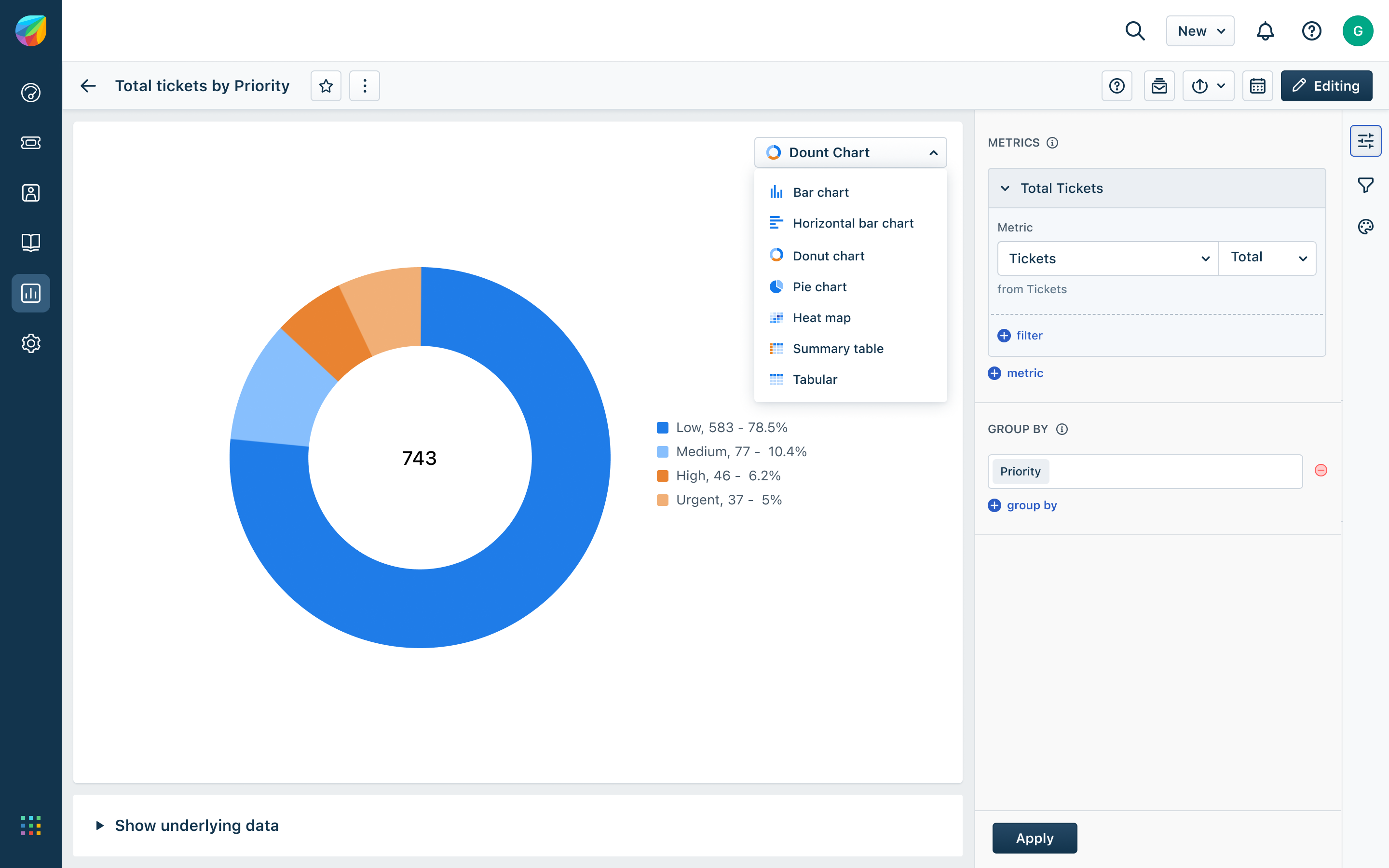Open the Contacts icon in the sidebar
This screenshot has width=1389, height=868.
coord(30,193)
